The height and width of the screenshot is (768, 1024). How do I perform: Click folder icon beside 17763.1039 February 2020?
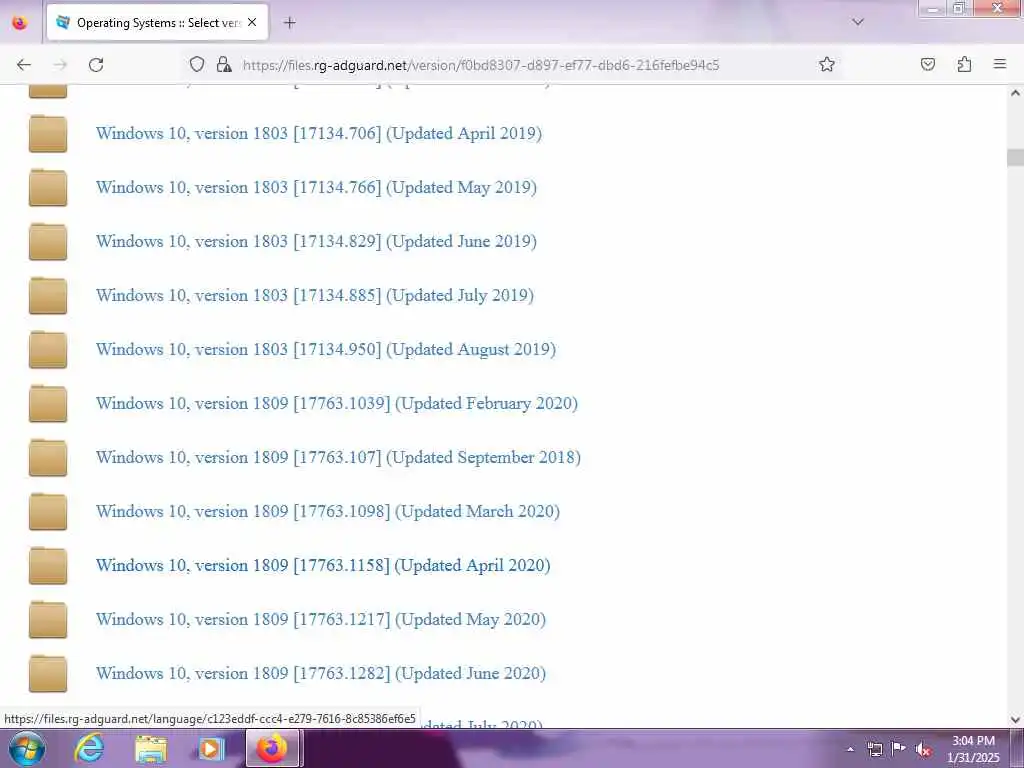click(x=48, y=404)
